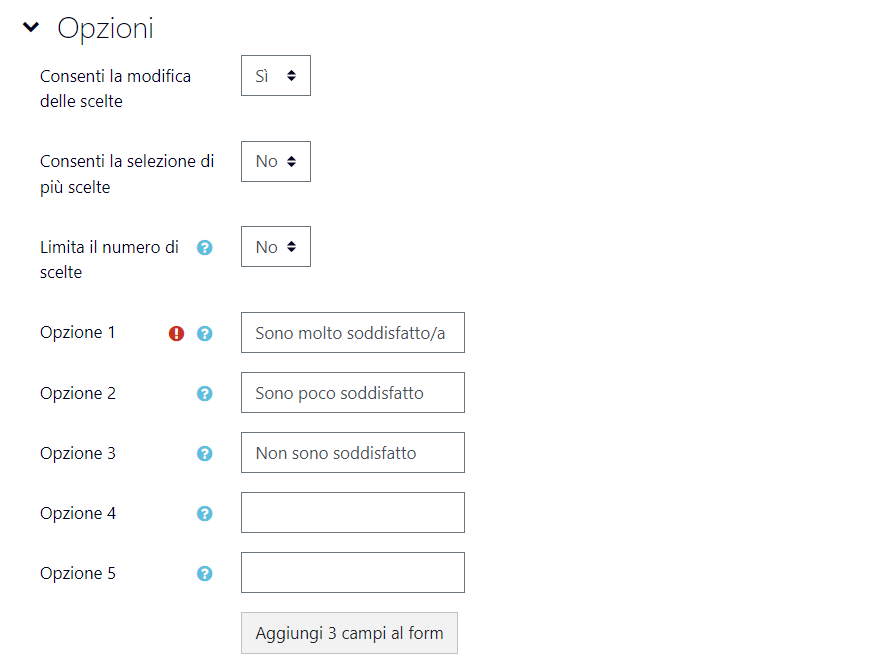Focus the Opzione 1 text field
Viewport: 877px width, 658px height.
pyautogui.click(x=353, y=332)
